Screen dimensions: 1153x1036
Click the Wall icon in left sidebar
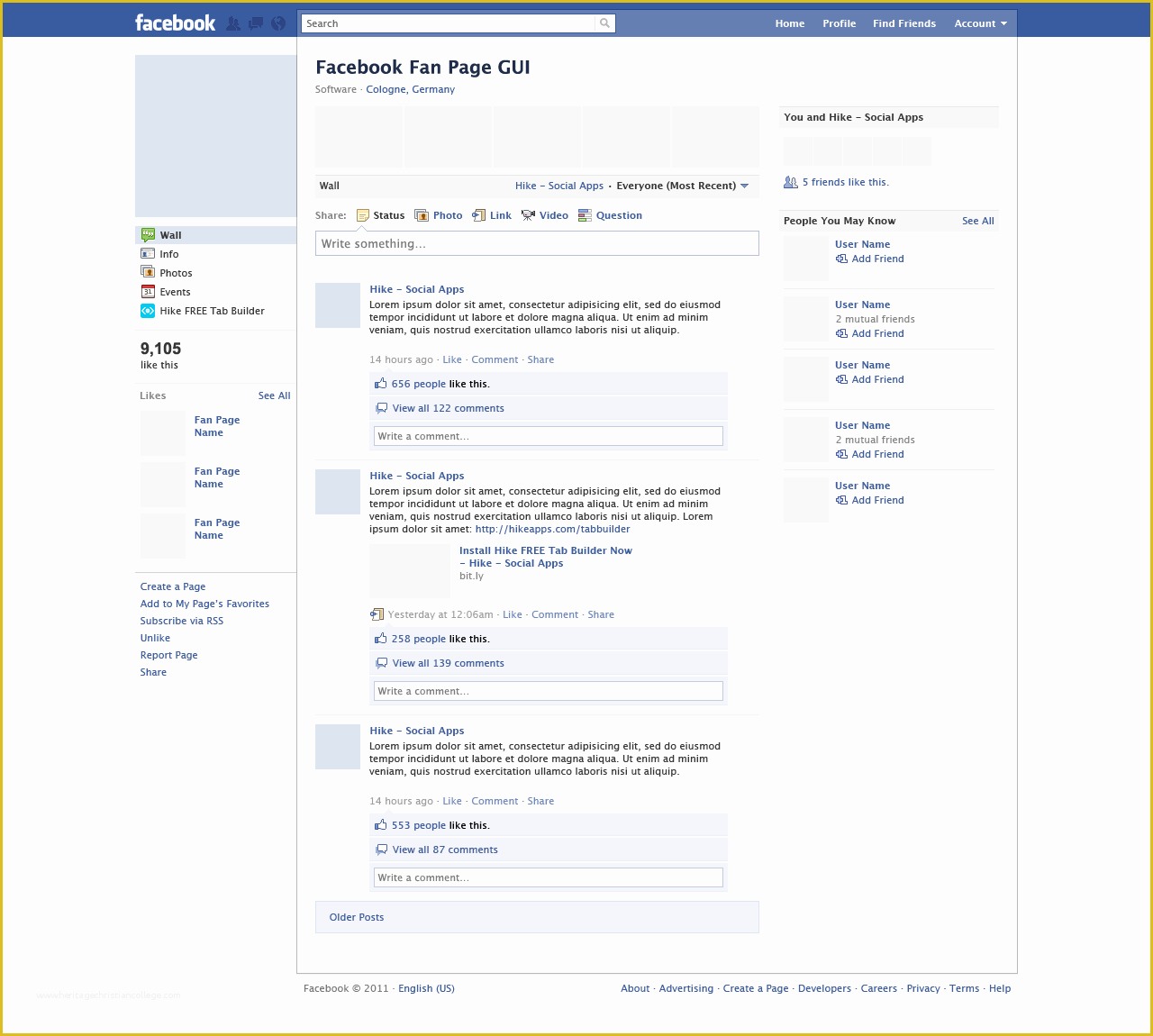(x=148, y=235)
